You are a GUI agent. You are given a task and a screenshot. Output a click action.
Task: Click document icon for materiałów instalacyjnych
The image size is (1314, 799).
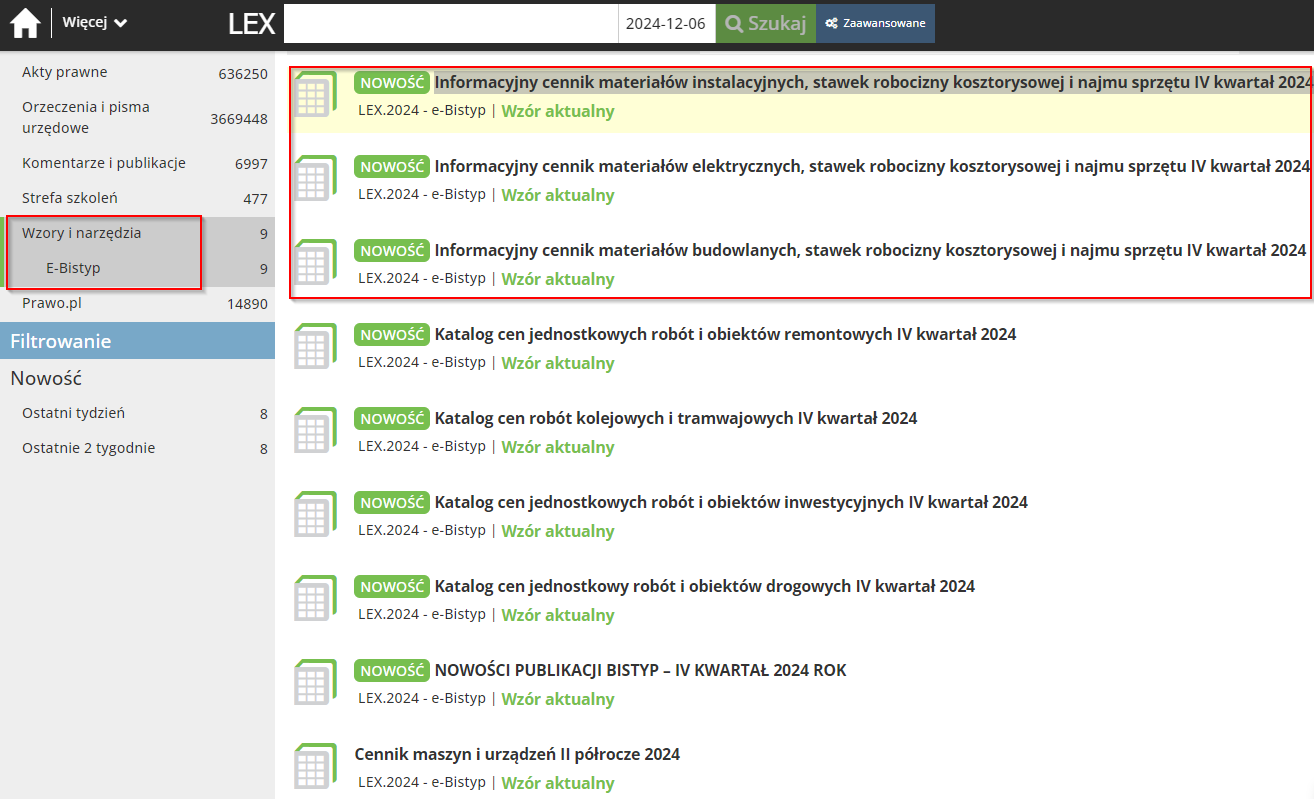point(315,95)
